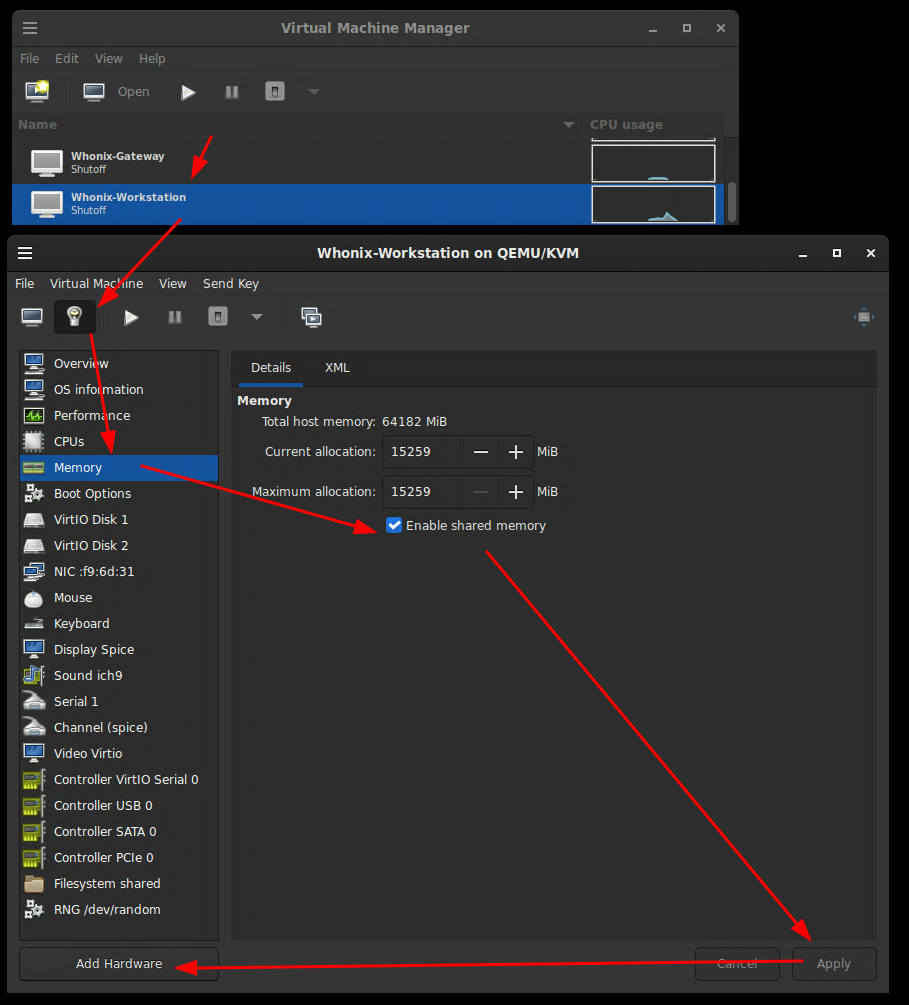Select Display Spice in the hardware list

pyautogui.click(x=119, y=650)
